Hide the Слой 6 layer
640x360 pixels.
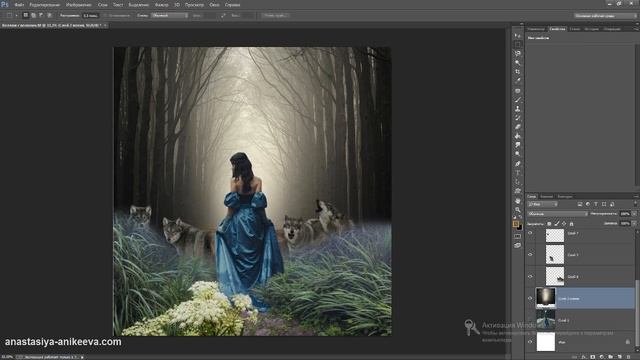[530, 276]
